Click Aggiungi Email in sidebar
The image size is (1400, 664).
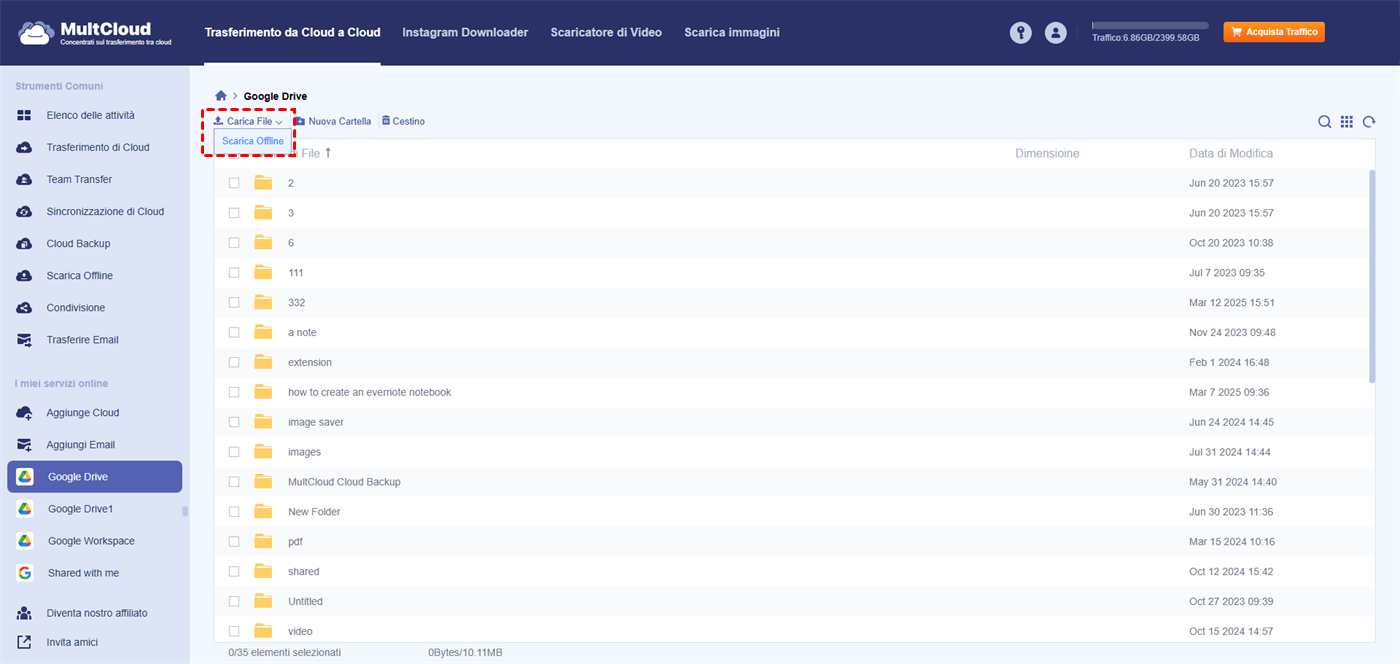(80, 444)
